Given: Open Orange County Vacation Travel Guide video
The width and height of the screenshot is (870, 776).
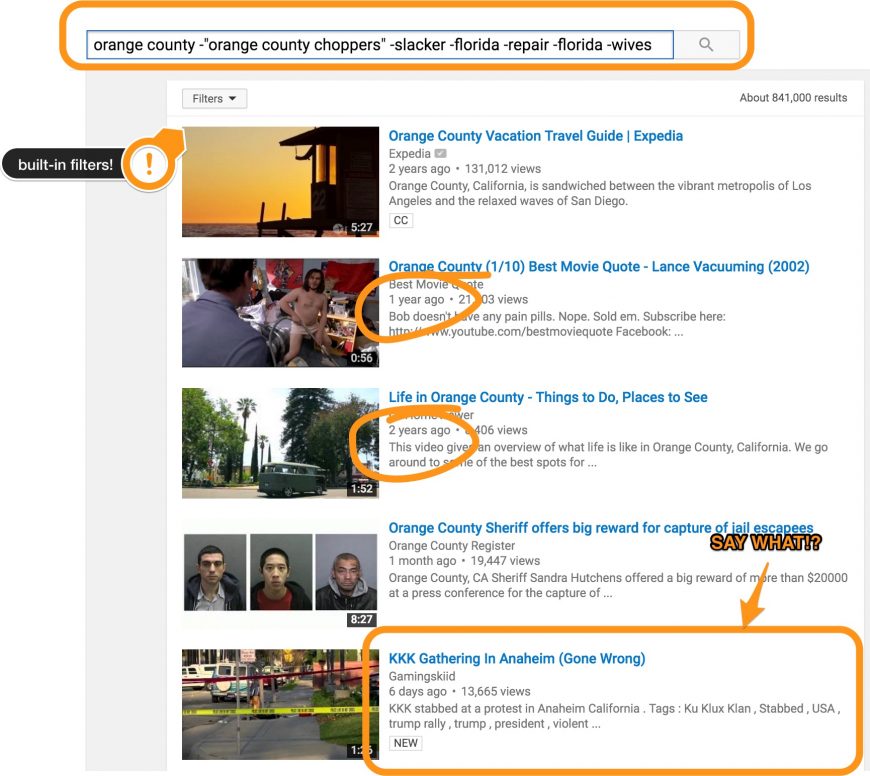Looking at the screenshot, I should (535, 136).
